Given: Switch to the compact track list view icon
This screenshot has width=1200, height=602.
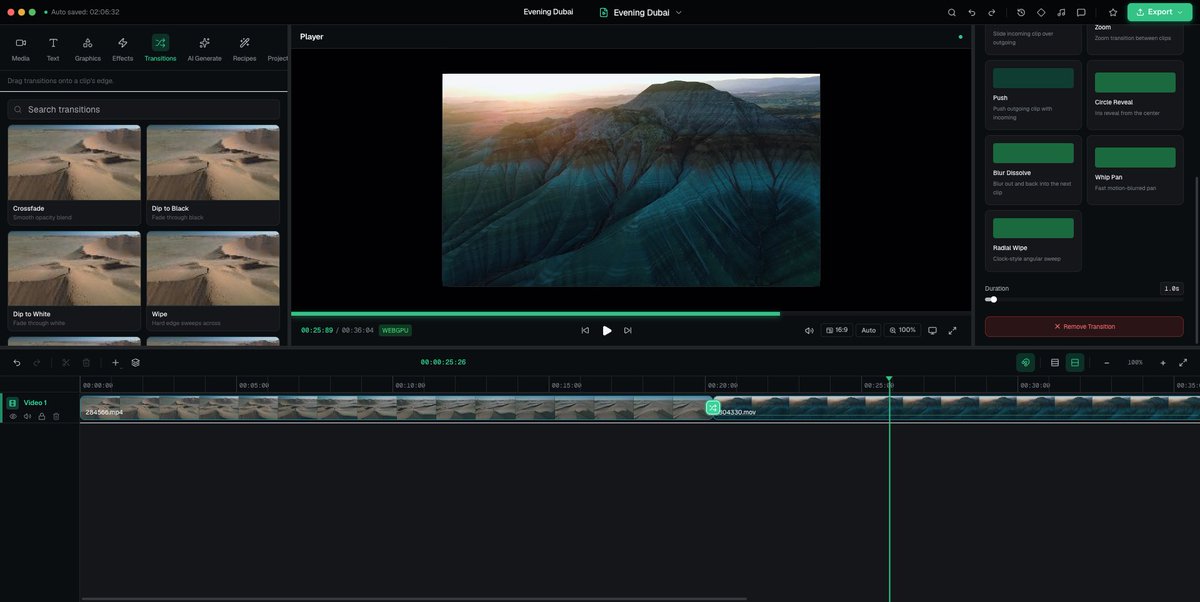Looking at the screenshot, I should coord(1055,362).
